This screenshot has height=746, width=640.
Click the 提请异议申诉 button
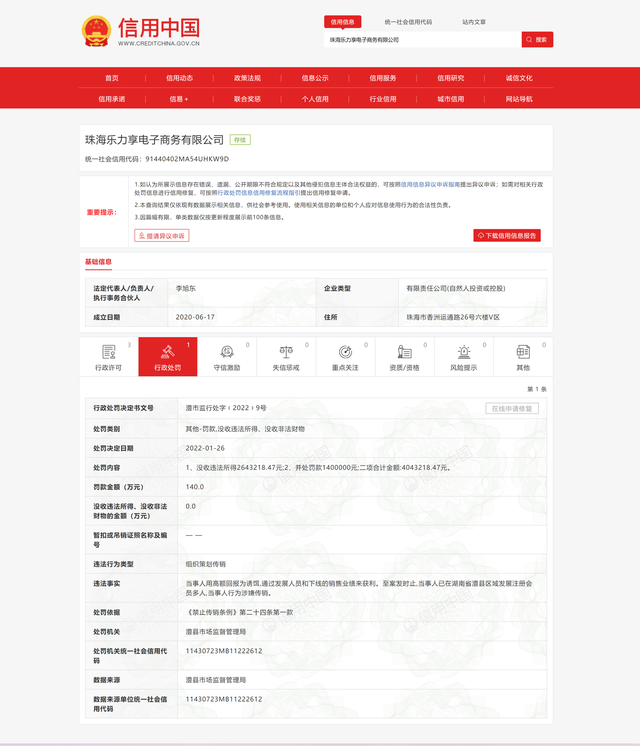(x=162, y=236)
